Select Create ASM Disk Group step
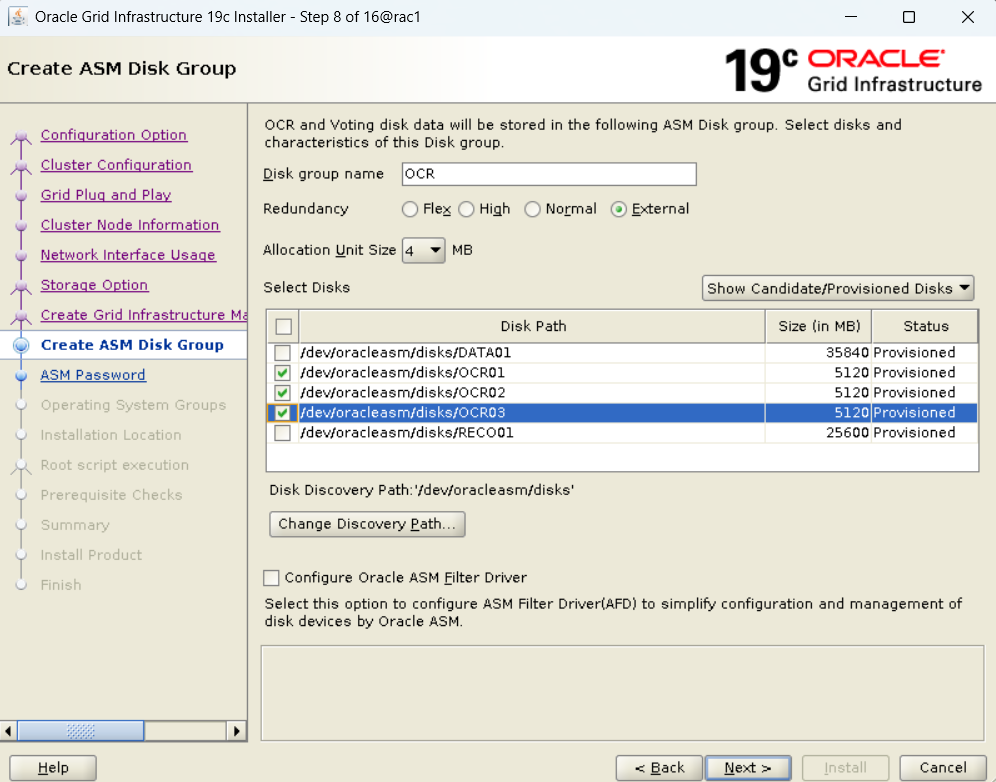Screen dimensions: 996x782 [x=132, y=345]
